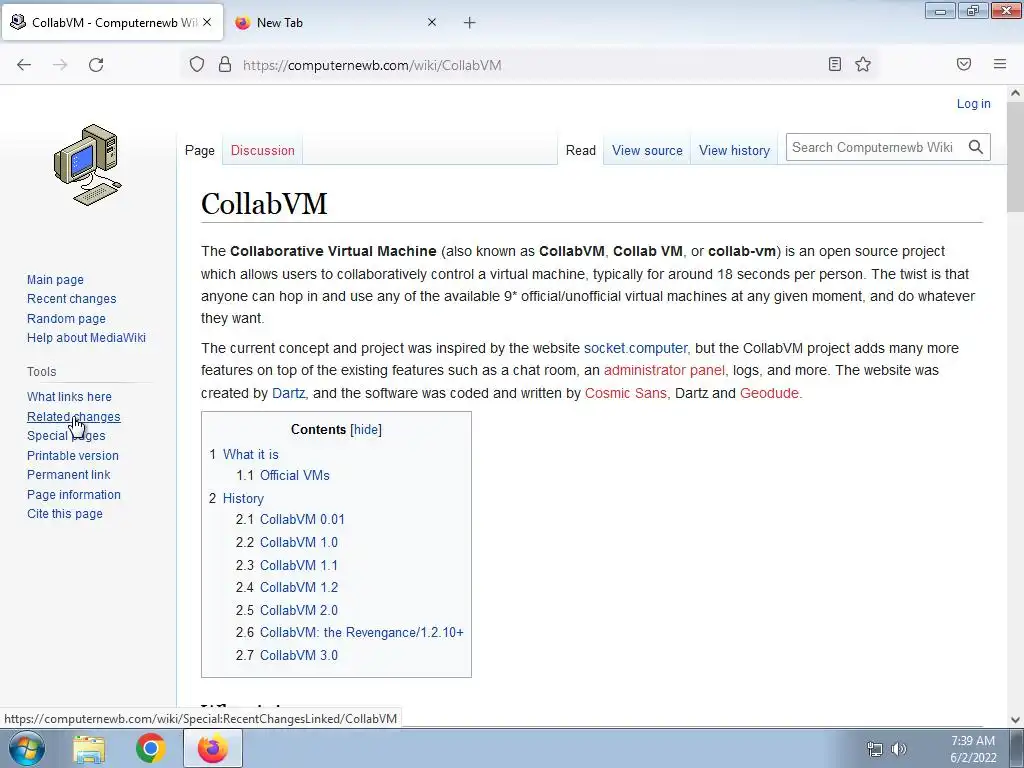Click the page scrollbar down arrow
Screen dimensions: 1024x768
[x=1015, y=720]
